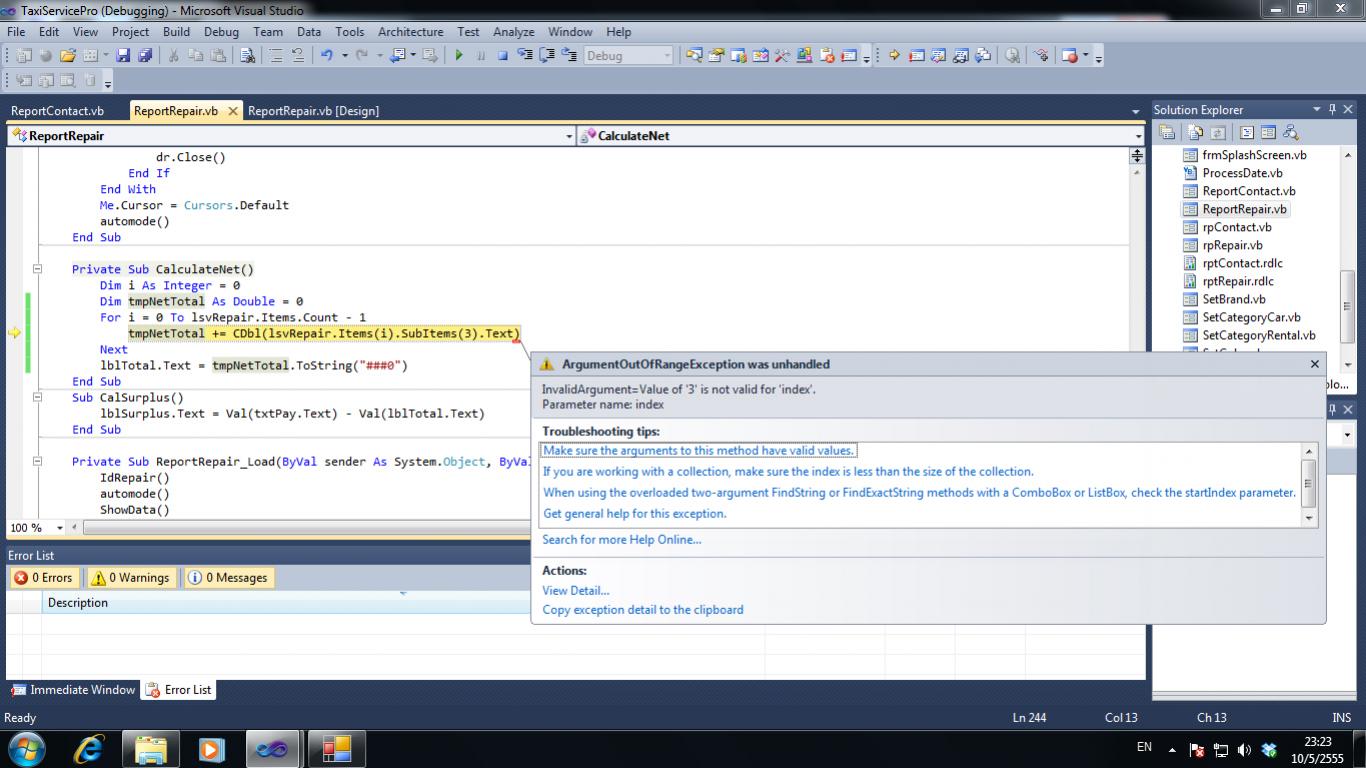Click the Open File folder icon

68,56
